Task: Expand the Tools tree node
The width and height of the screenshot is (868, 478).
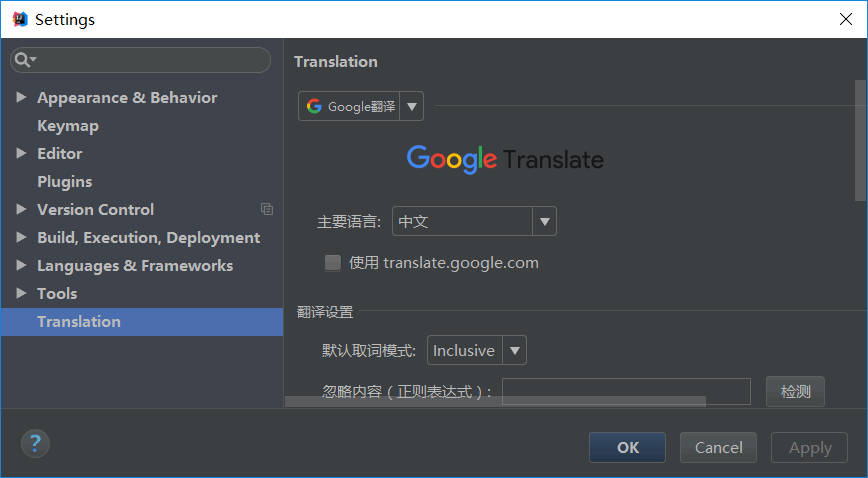Action: pos(21,293)
